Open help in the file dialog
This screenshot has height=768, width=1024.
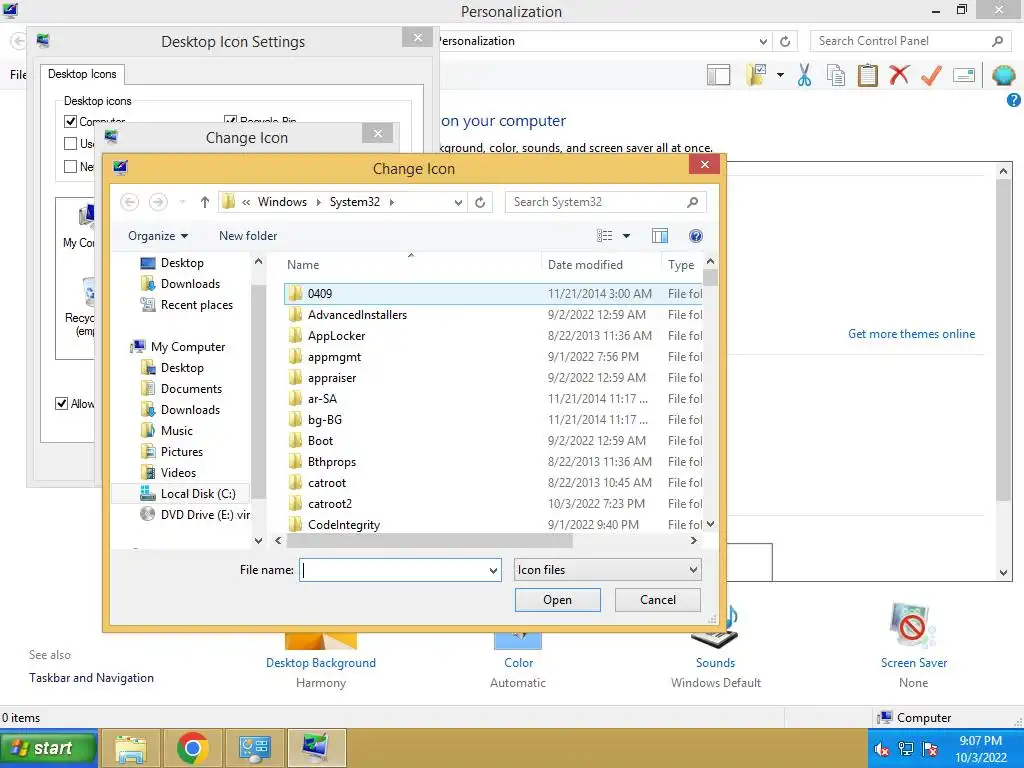point(696,236)
